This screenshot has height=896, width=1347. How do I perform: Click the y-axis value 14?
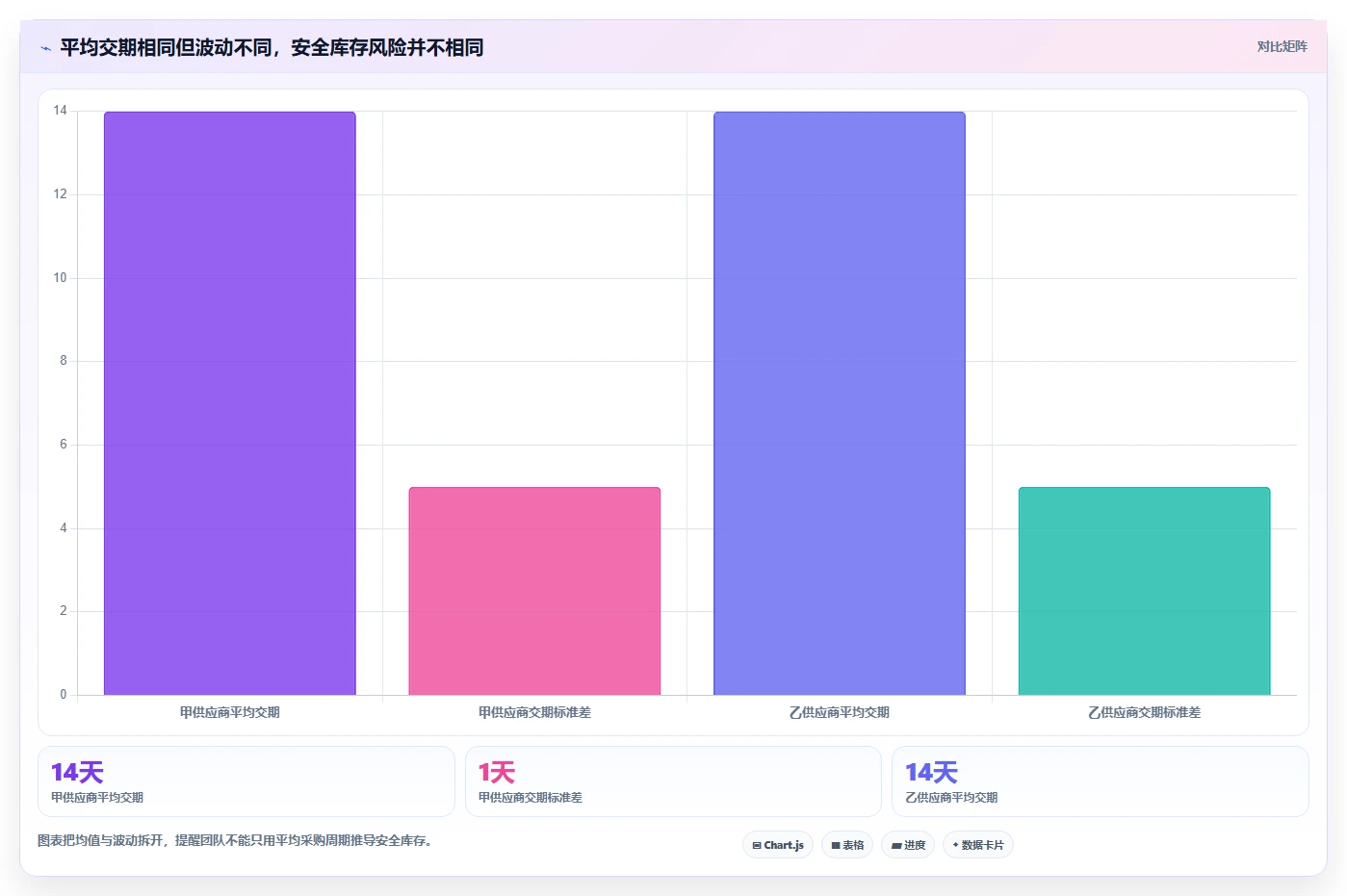point(60,111)
